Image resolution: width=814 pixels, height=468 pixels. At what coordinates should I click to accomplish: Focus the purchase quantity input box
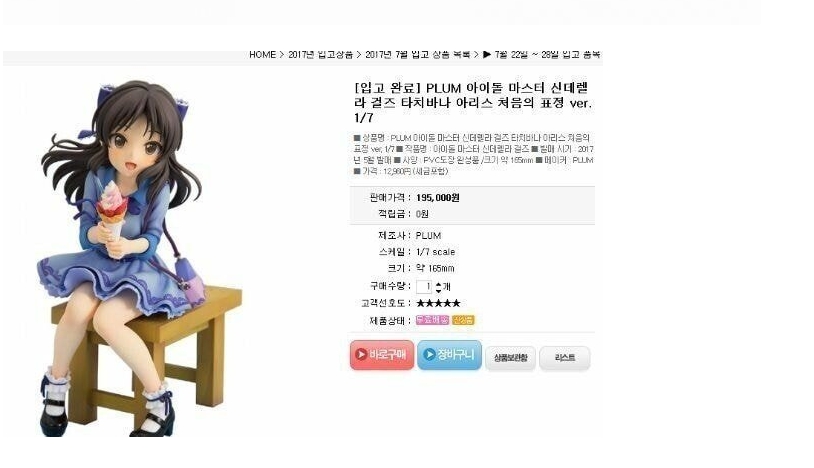424,286
